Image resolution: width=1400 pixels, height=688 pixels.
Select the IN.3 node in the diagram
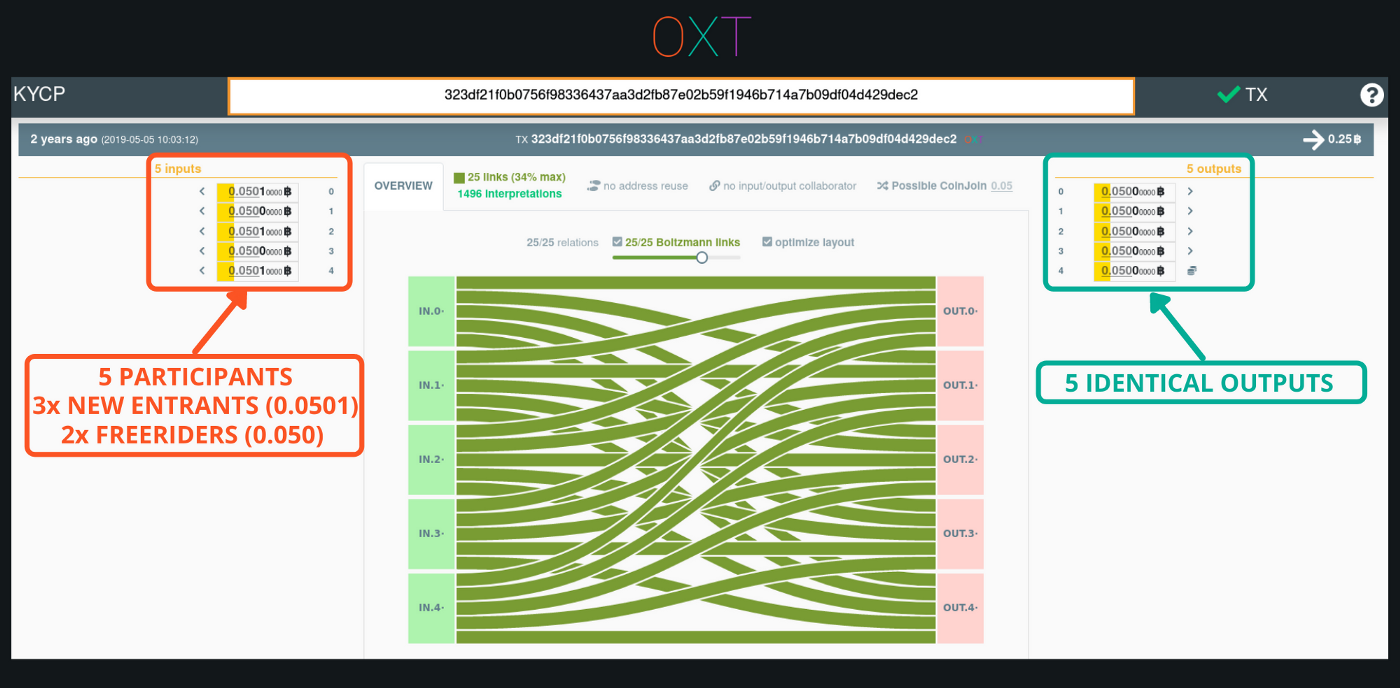pos(431,533)
